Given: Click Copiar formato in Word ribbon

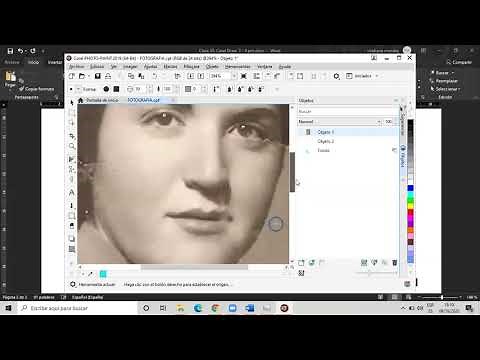Looking at the screenshot, I should pos(37,89).
